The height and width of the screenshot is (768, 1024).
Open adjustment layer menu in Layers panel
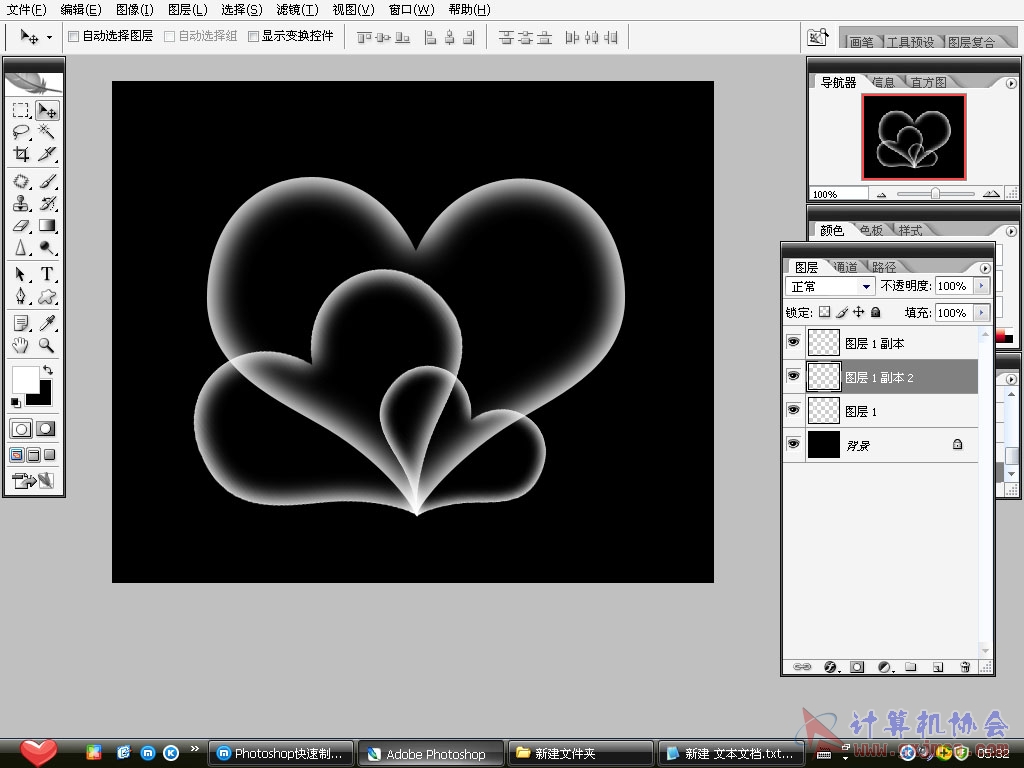[x=885, y=667]
